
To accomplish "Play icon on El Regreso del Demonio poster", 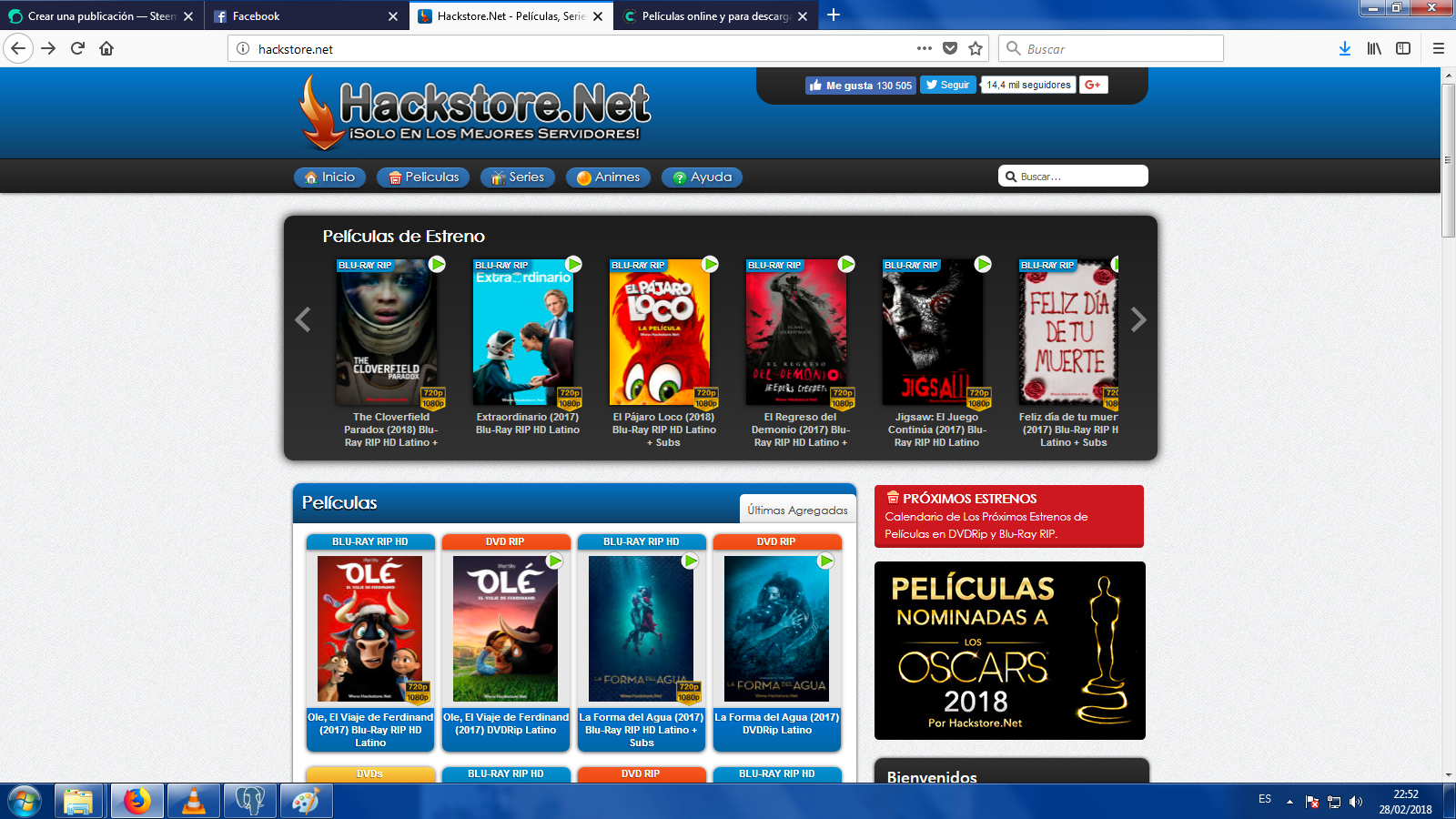I will click(x=846, y=264).
